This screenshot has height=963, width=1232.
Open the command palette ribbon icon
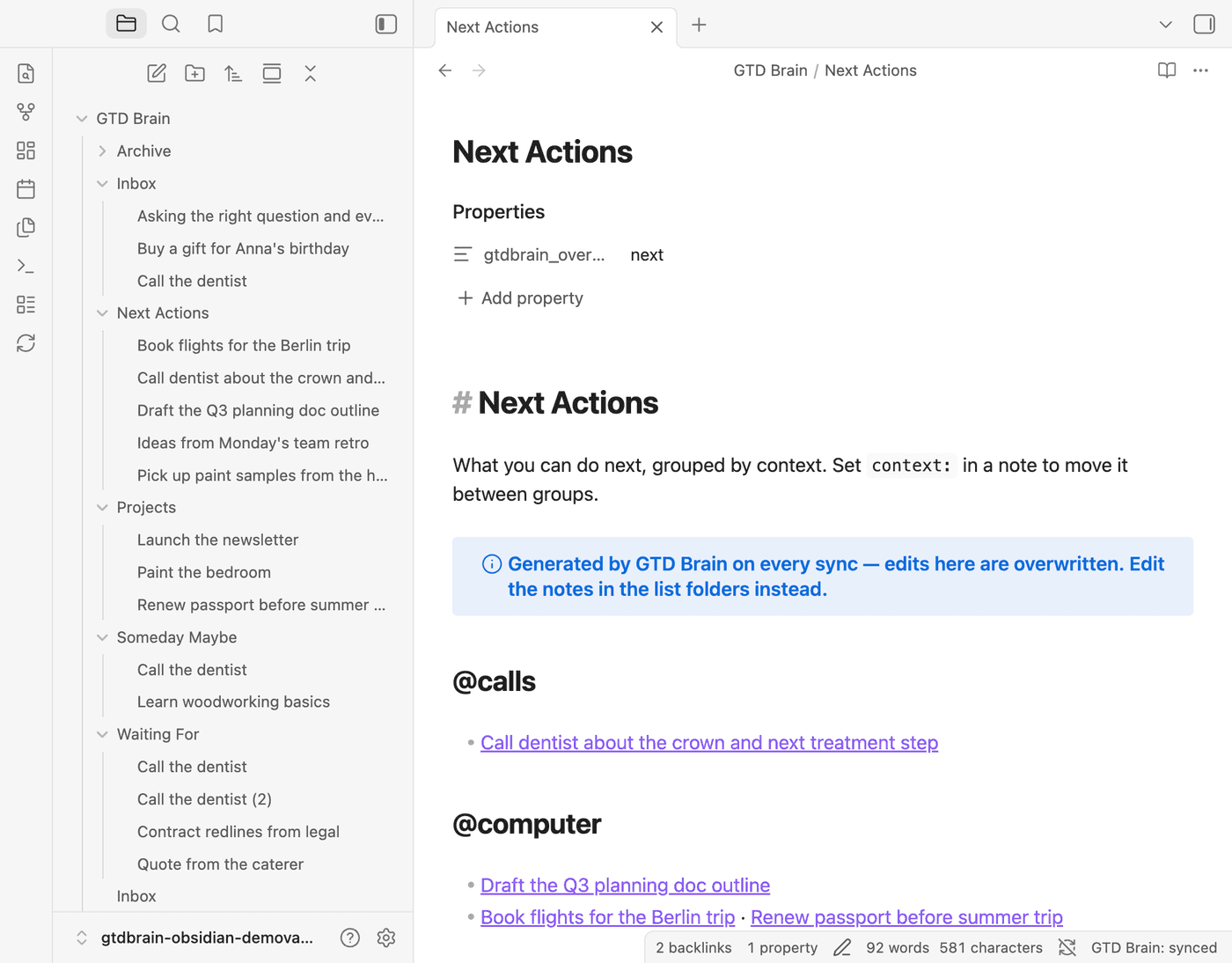click(26, 266)
